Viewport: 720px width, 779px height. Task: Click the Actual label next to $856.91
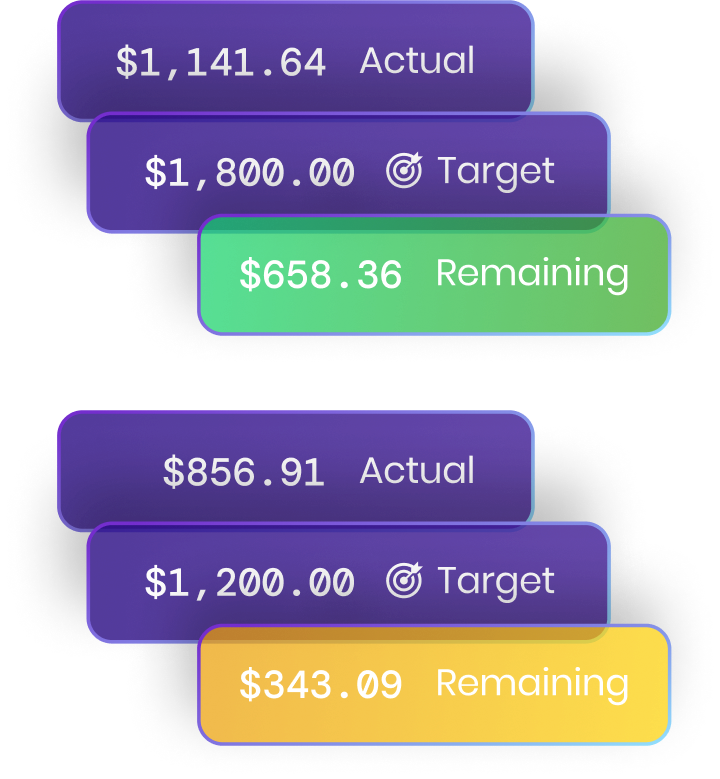417,471
